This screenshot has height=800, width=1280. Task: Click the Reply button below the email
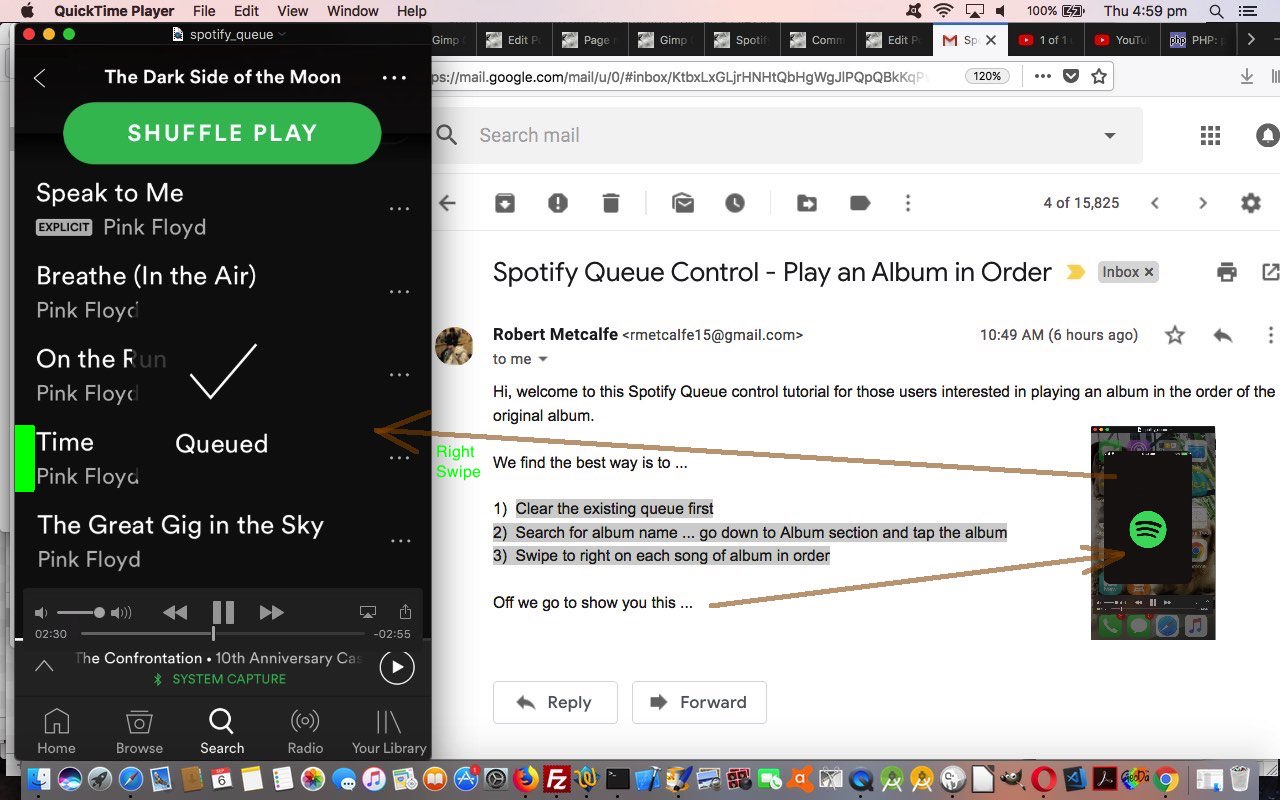(555, 702)
